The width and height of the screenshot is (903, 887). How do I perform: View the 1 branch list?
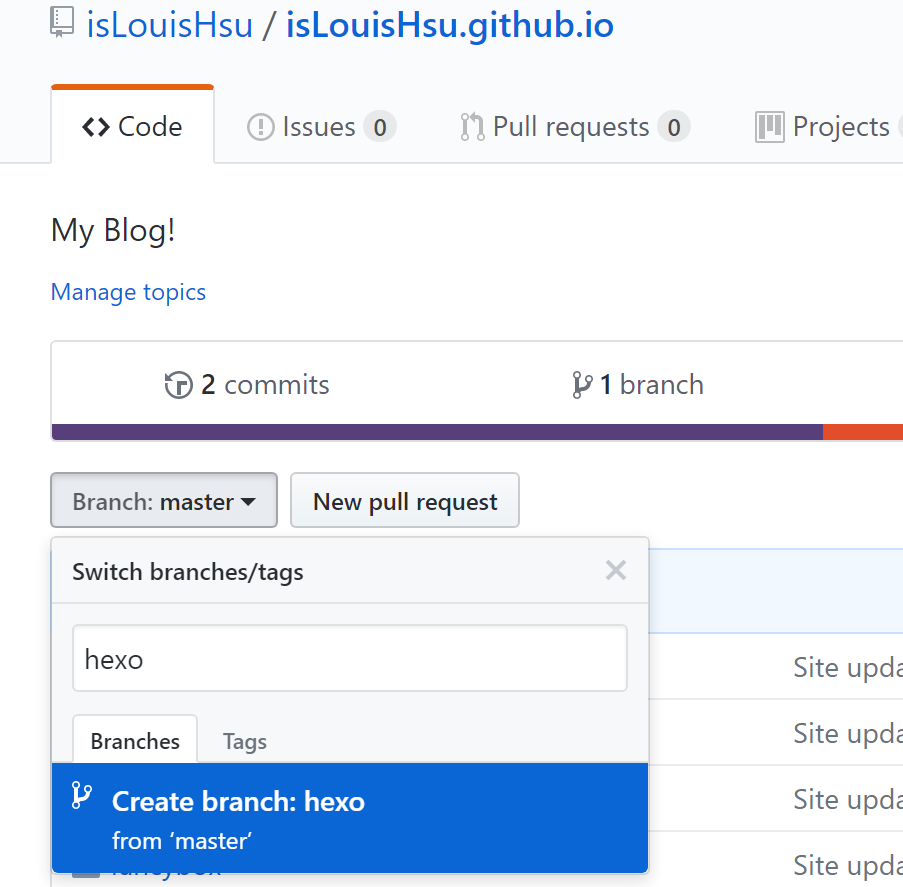[x=638, y=385]
